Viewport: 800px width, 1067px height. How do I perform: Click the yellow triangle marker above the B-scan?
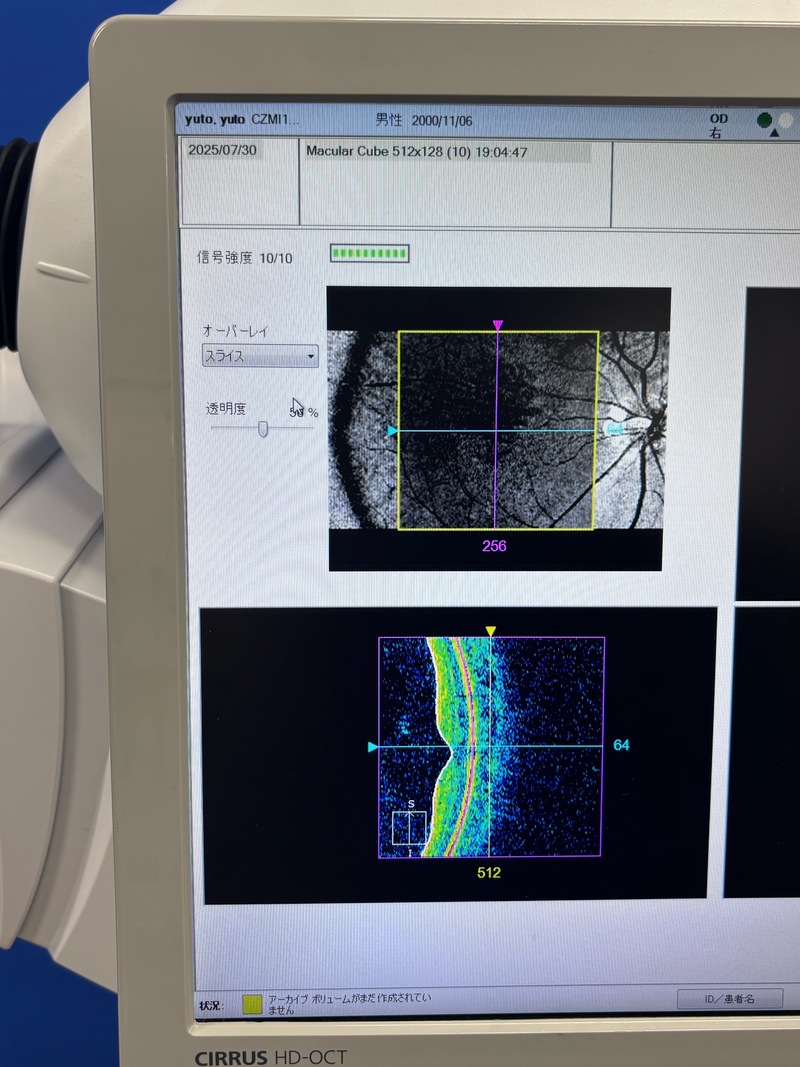[x=490, y=630]
